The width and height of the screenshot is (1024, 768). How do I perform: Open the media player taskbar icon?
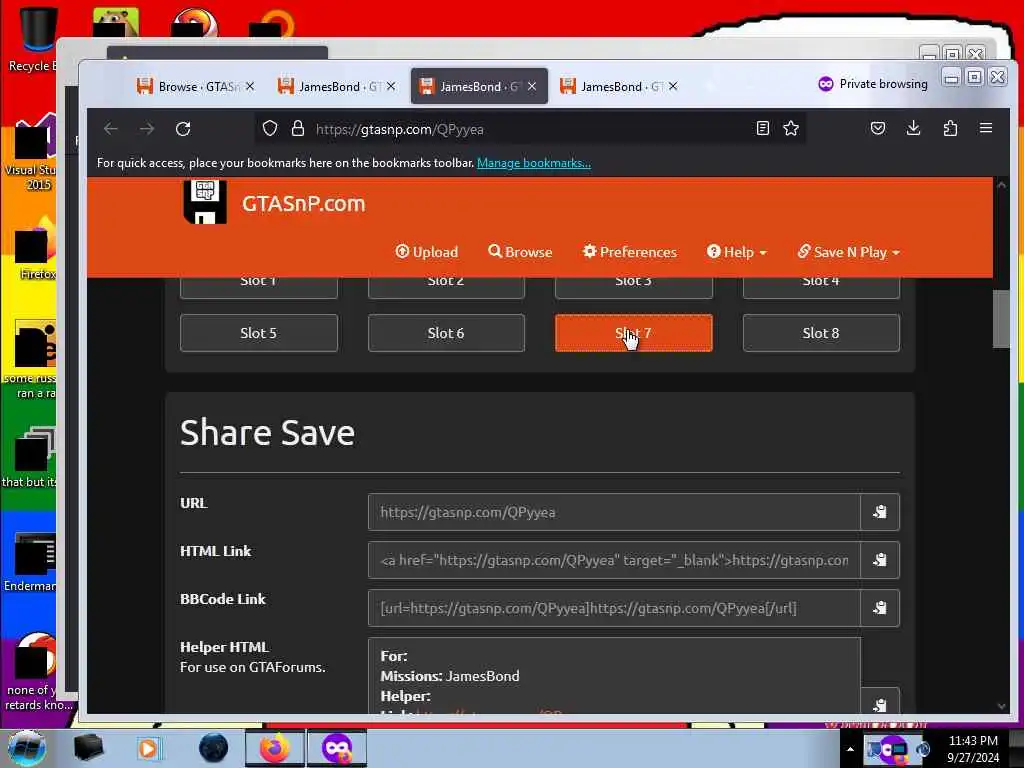148,748
